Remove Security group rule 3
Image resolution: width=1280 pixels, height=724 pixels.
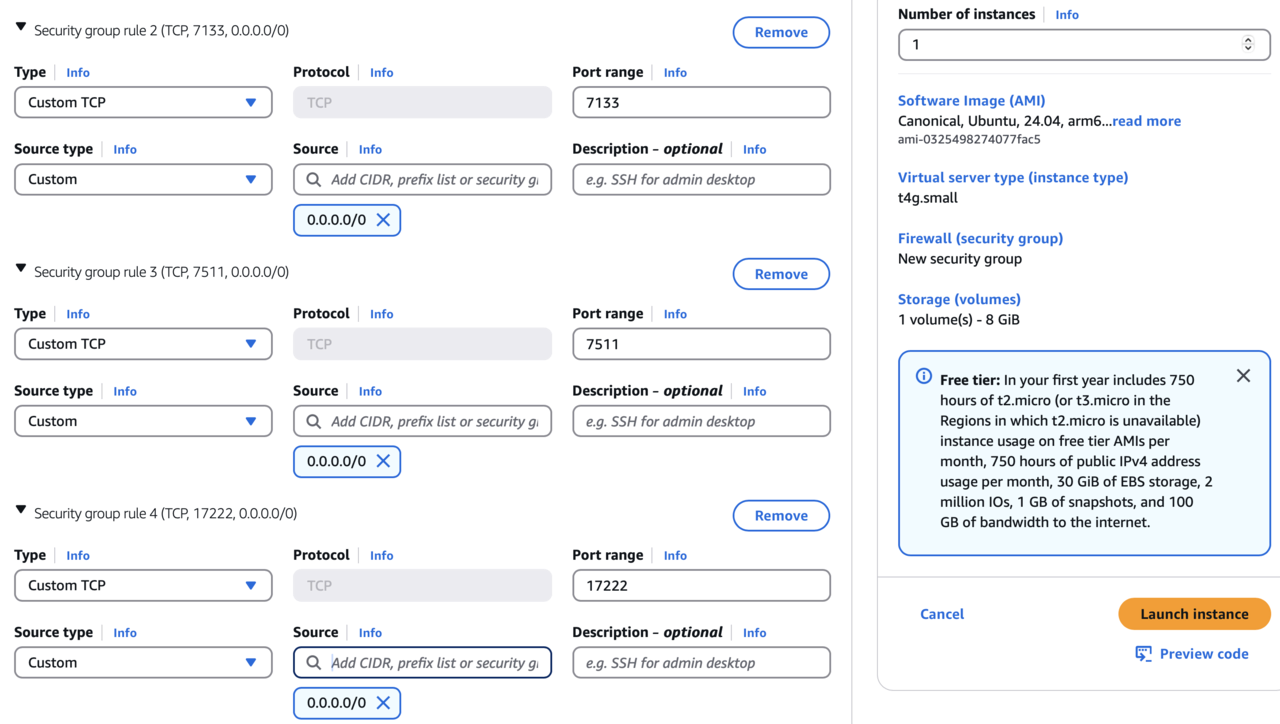[x=781, y=274]
